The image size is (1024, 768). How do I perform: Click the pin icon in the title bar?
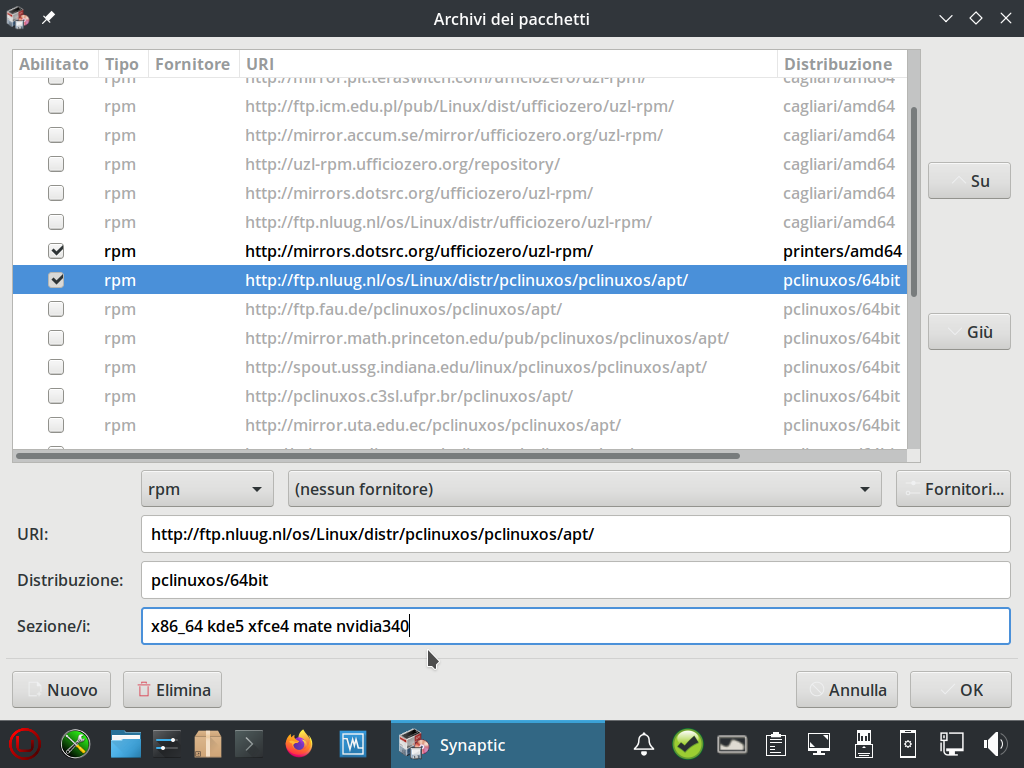(x=48, y=18)
